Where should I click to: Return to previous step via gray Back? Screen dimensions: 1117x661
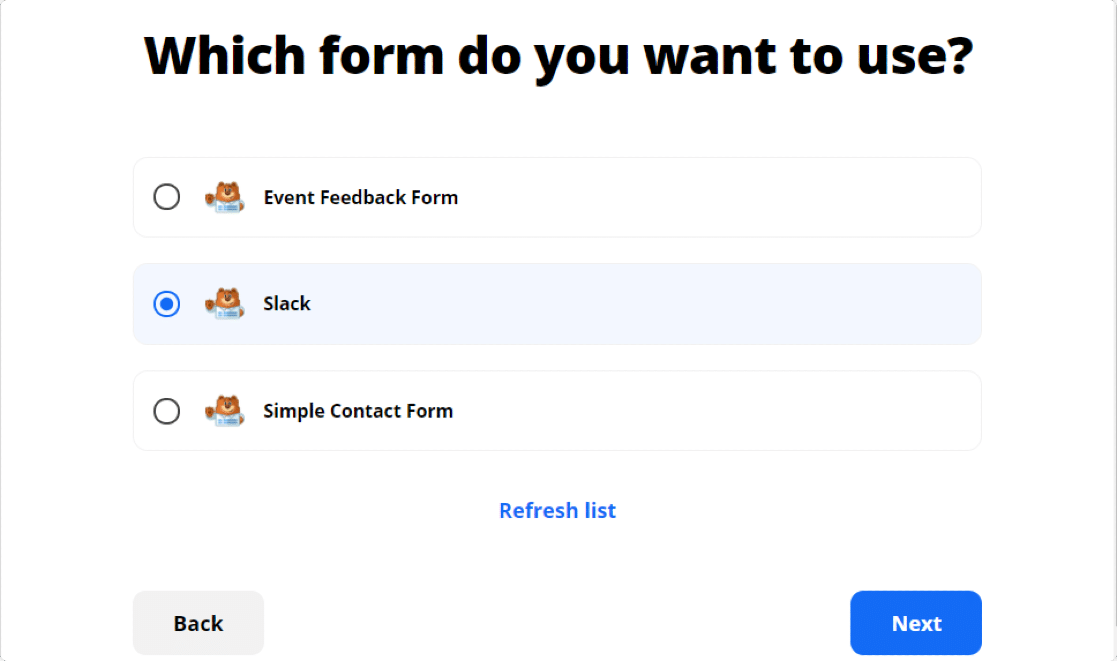pyautogui.click(x=198, y=623)
